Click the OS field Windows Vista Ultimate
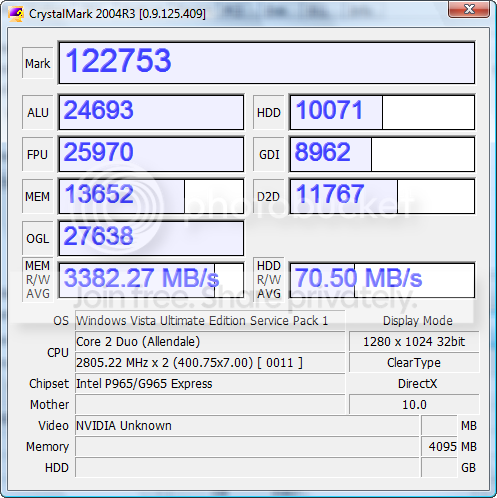The width and height of the screenshot is (497, 498). 210,321
